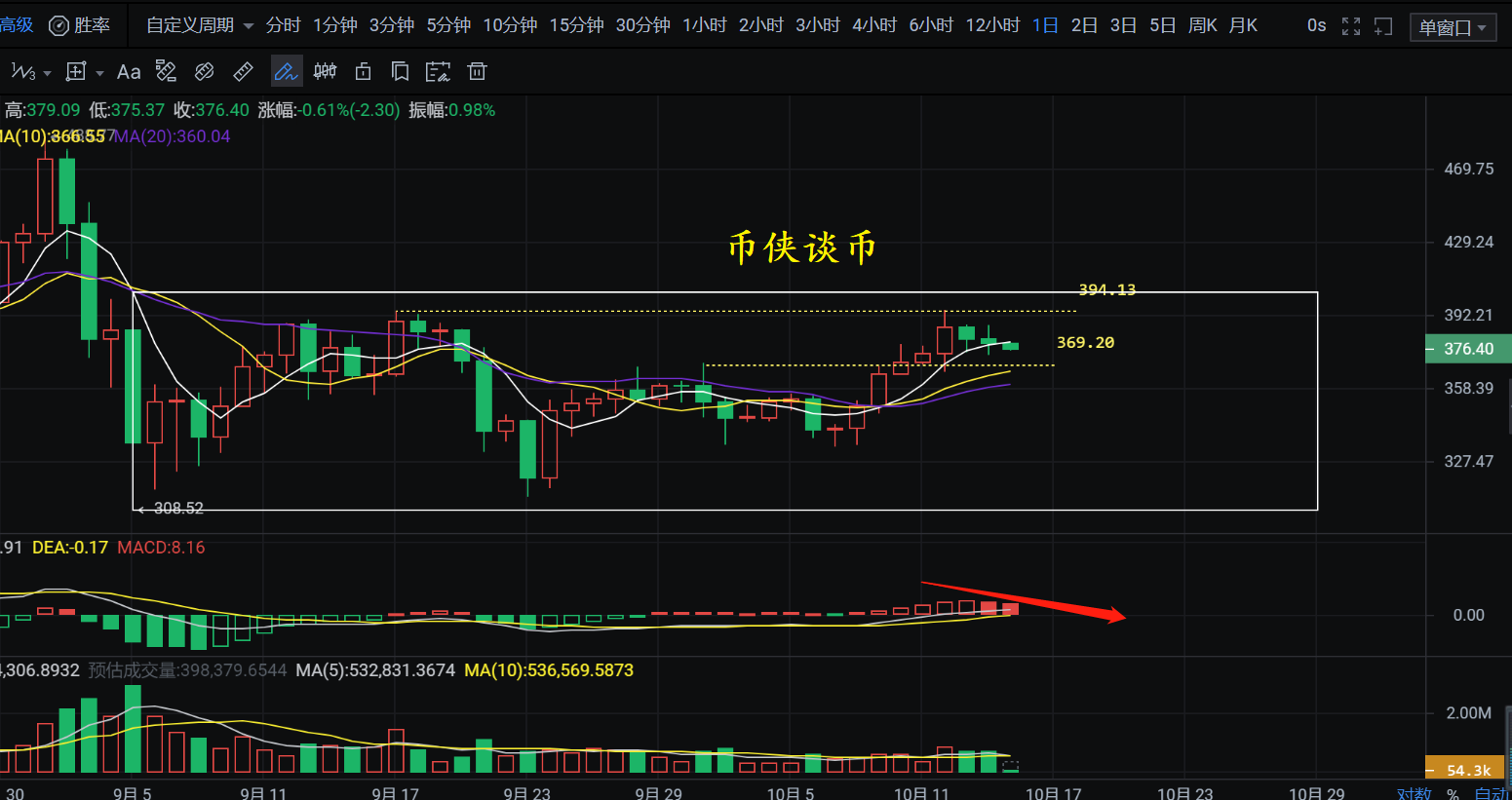Click the 369.20 price level label
Viewport: 1512px width, 800px height.
[1085, 342]
